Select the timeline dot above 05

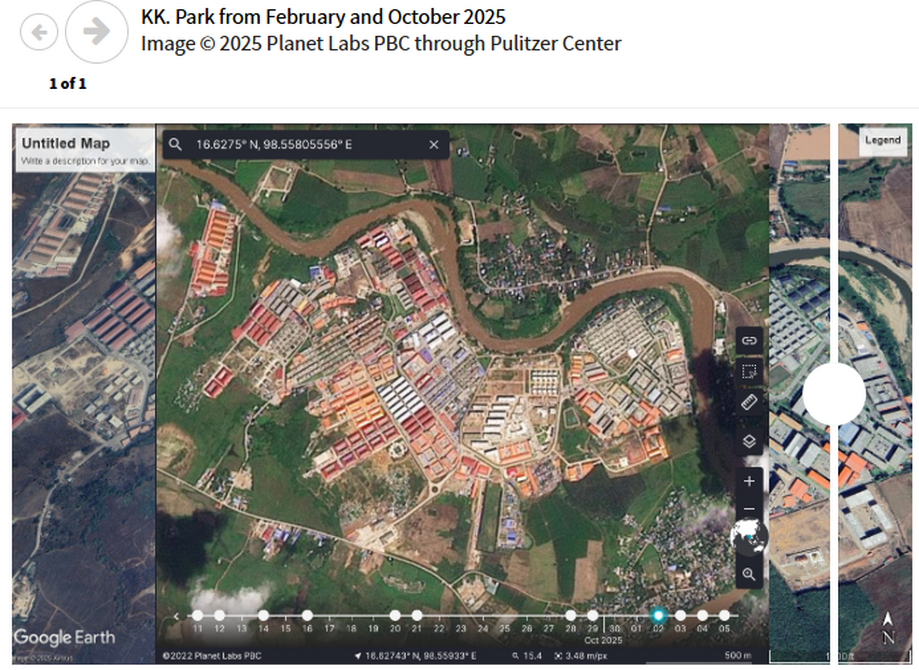[x=724, y=615]
